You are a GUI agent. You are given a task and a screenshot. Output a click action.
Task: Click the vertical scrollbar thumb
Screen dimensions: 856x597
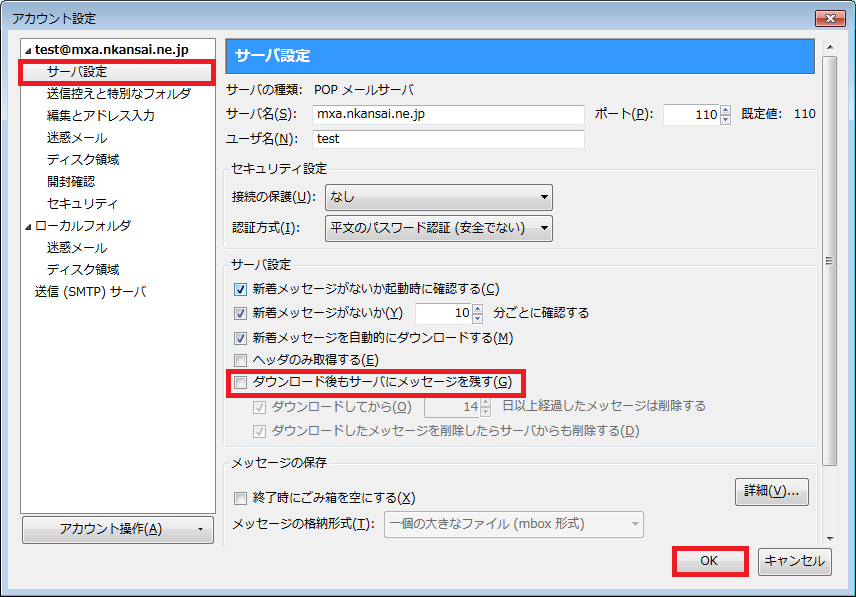click(x=830, y=261)
